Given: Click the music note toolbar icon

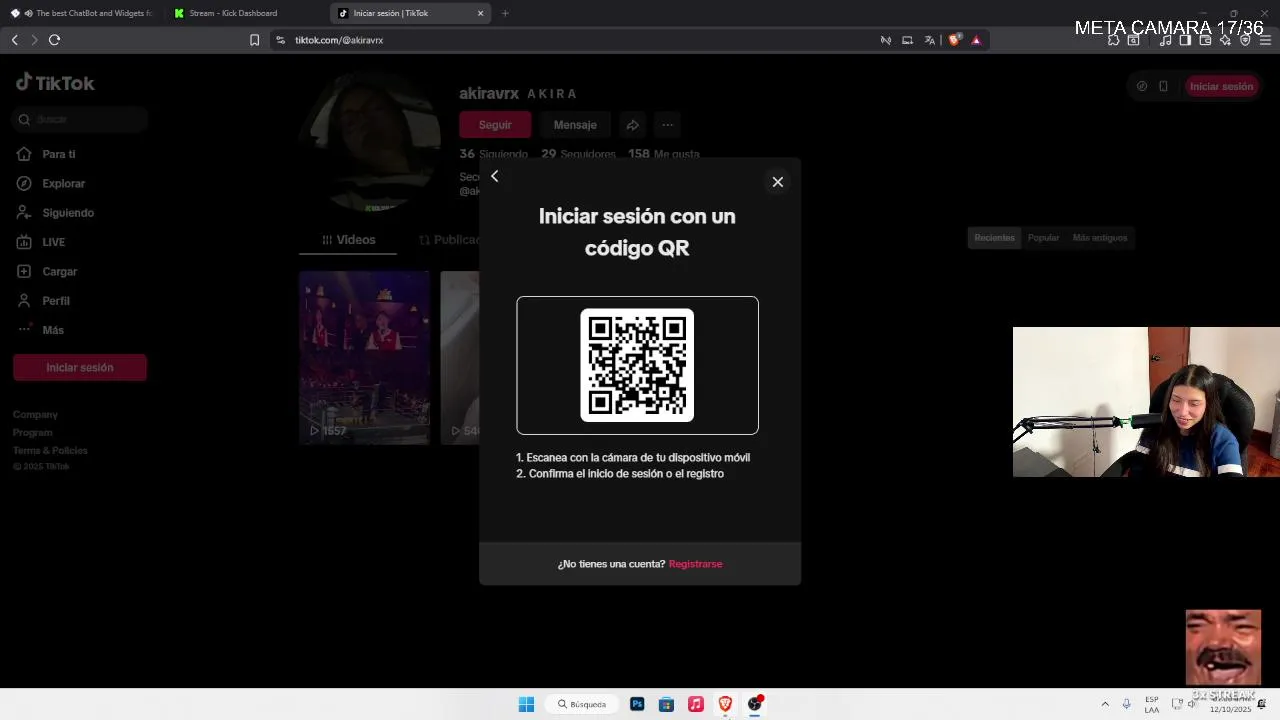Looking at the screenshot, I should pyautogui.click(x=1165, y=40).
